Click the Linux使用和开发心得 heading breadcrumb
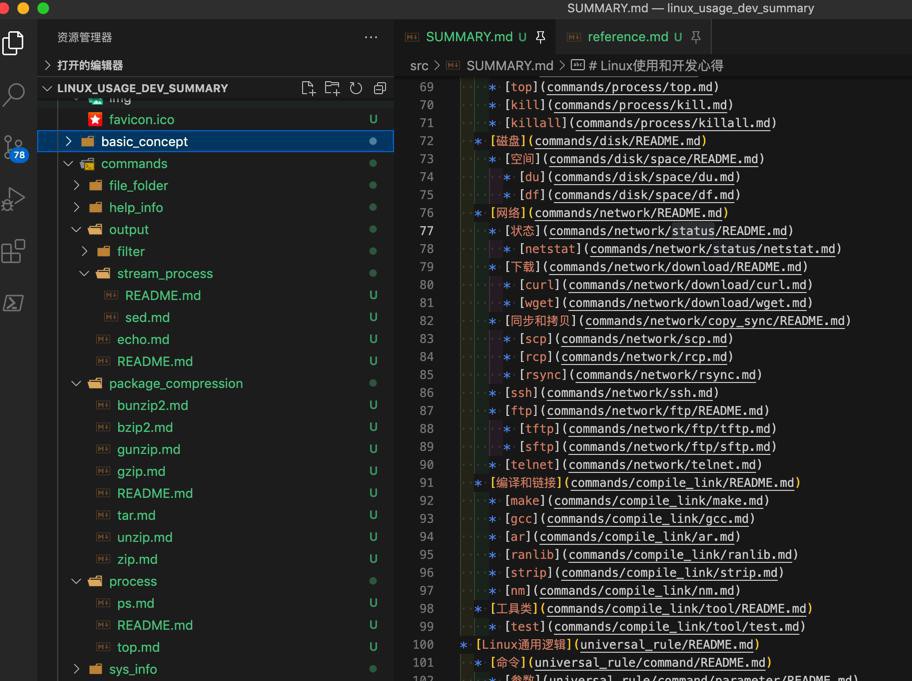Image resolution: width=912 pixels, height=681 pixels. click(x=656, y=66)
